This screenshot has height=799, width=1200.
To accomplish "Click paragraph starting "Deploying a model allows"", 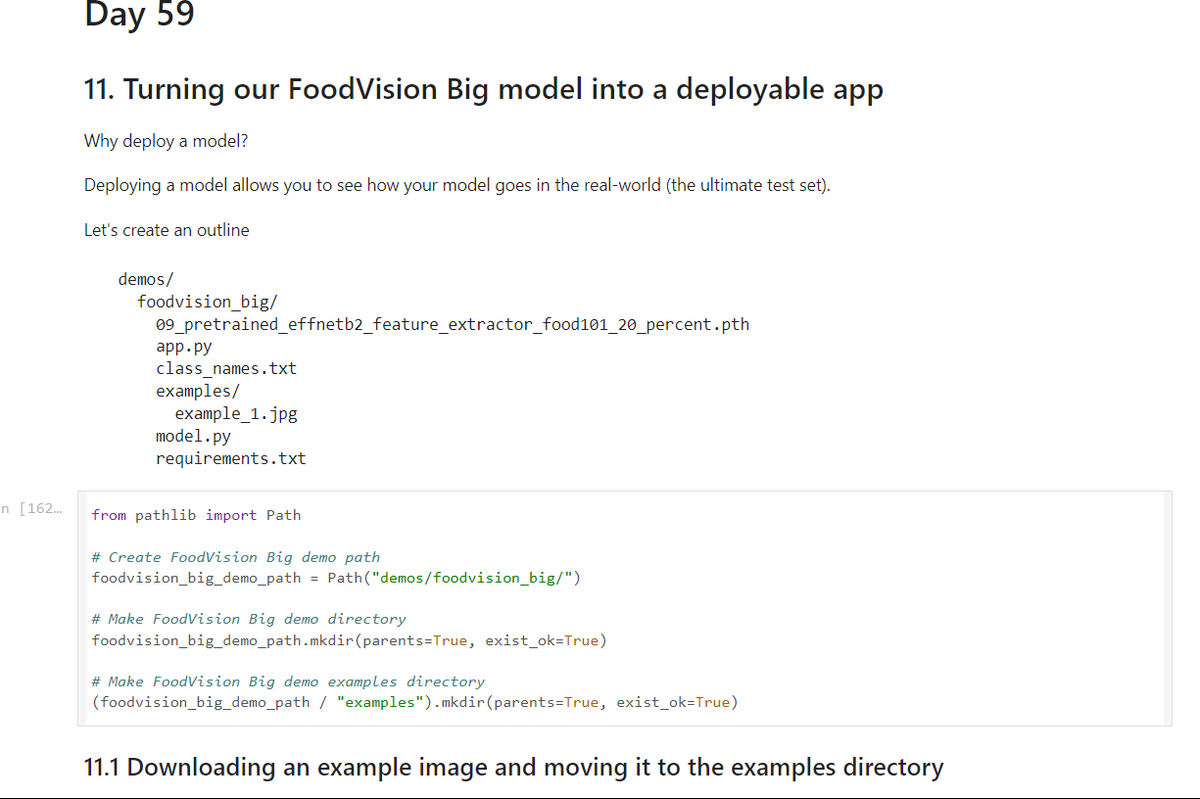I will pos(457,186).
